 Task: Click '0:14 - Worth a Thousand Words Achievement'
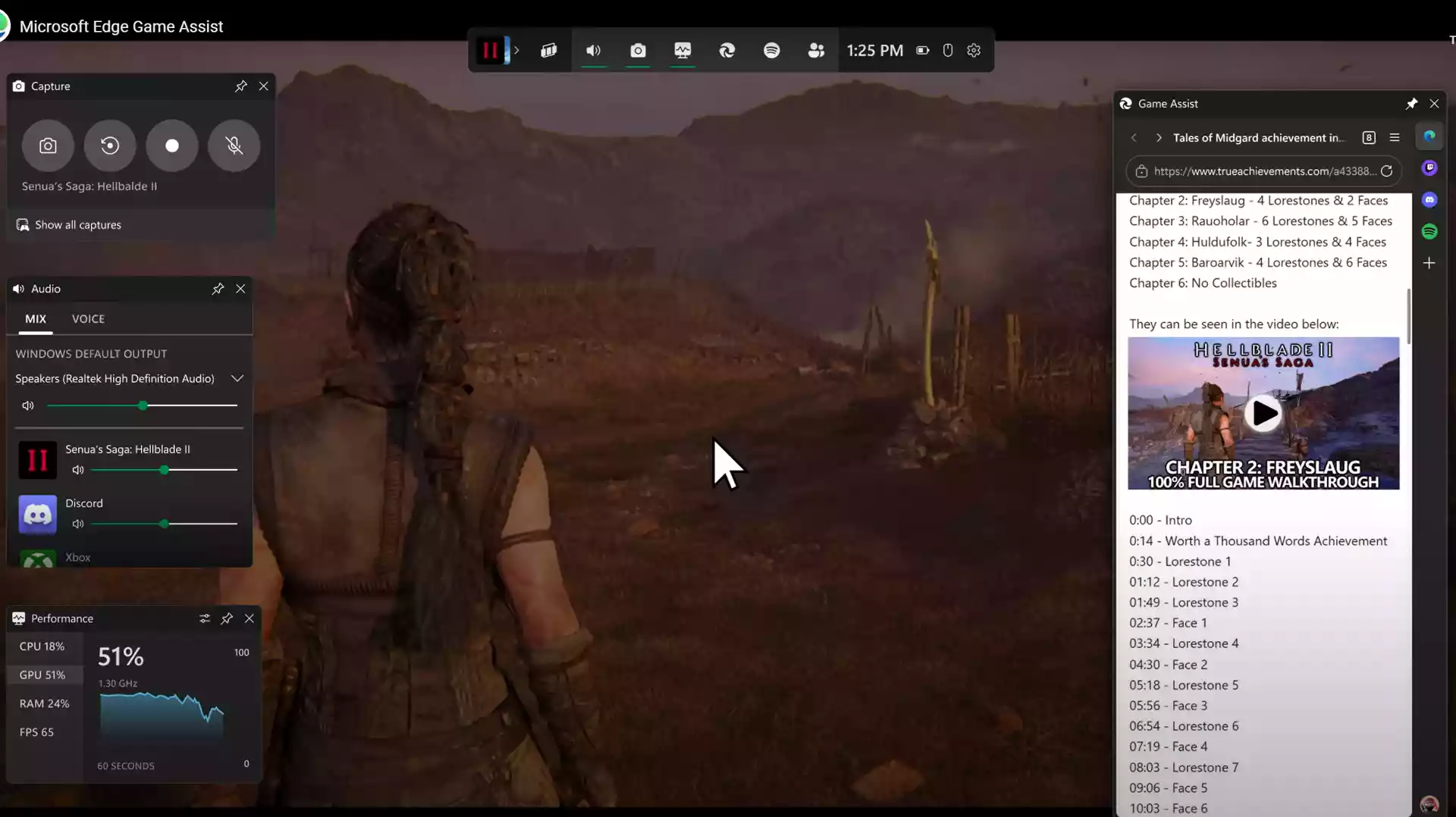(1258, 541)
